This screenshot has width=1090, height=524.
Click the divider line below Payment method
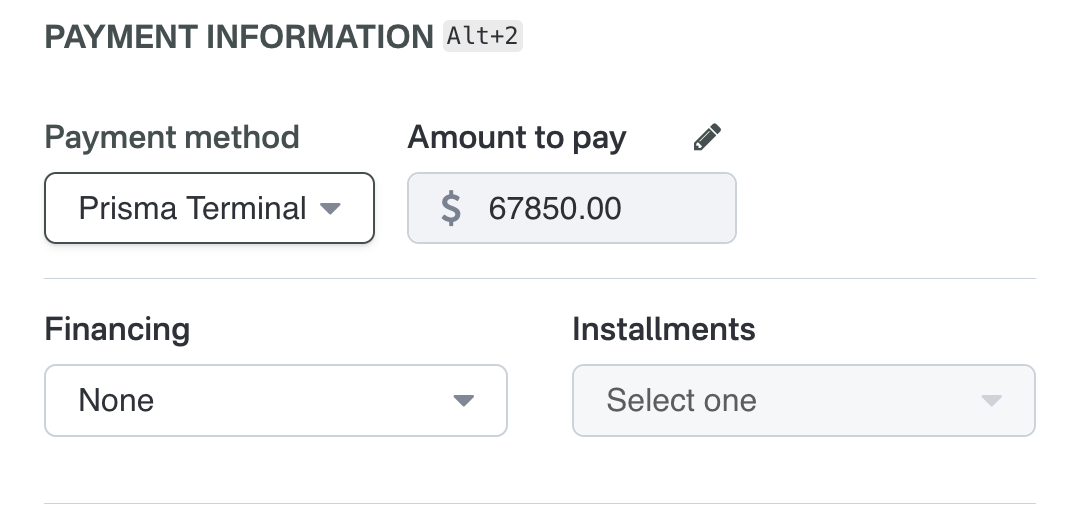[x=540, y=279]
